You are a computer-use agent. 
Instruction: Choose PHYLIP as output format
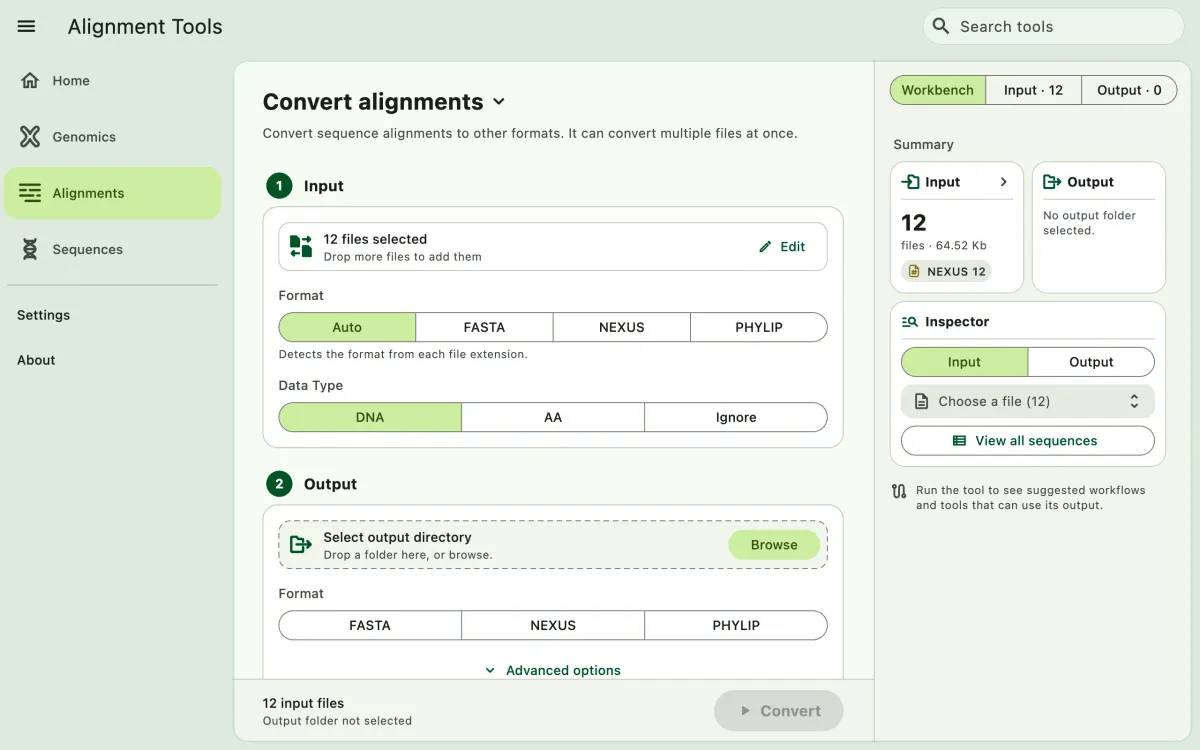[x=736, y=625]
